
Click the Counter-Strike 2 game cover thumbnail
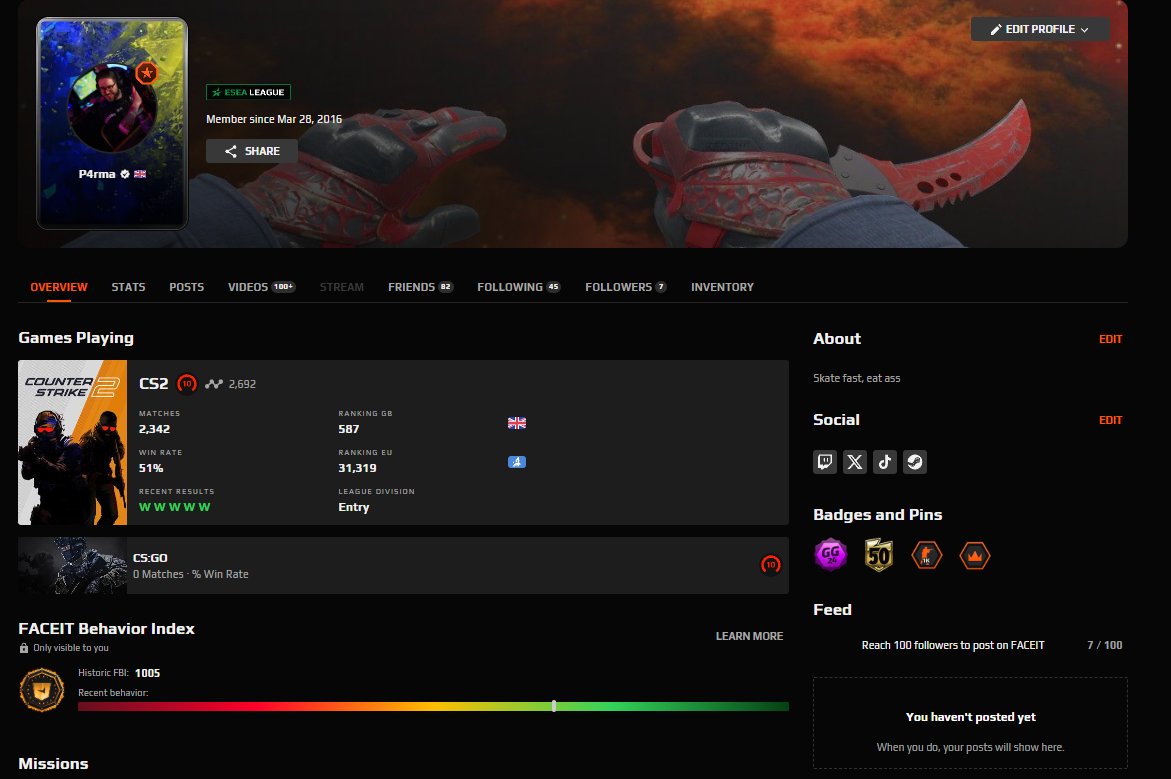click(x=72, y=442)
